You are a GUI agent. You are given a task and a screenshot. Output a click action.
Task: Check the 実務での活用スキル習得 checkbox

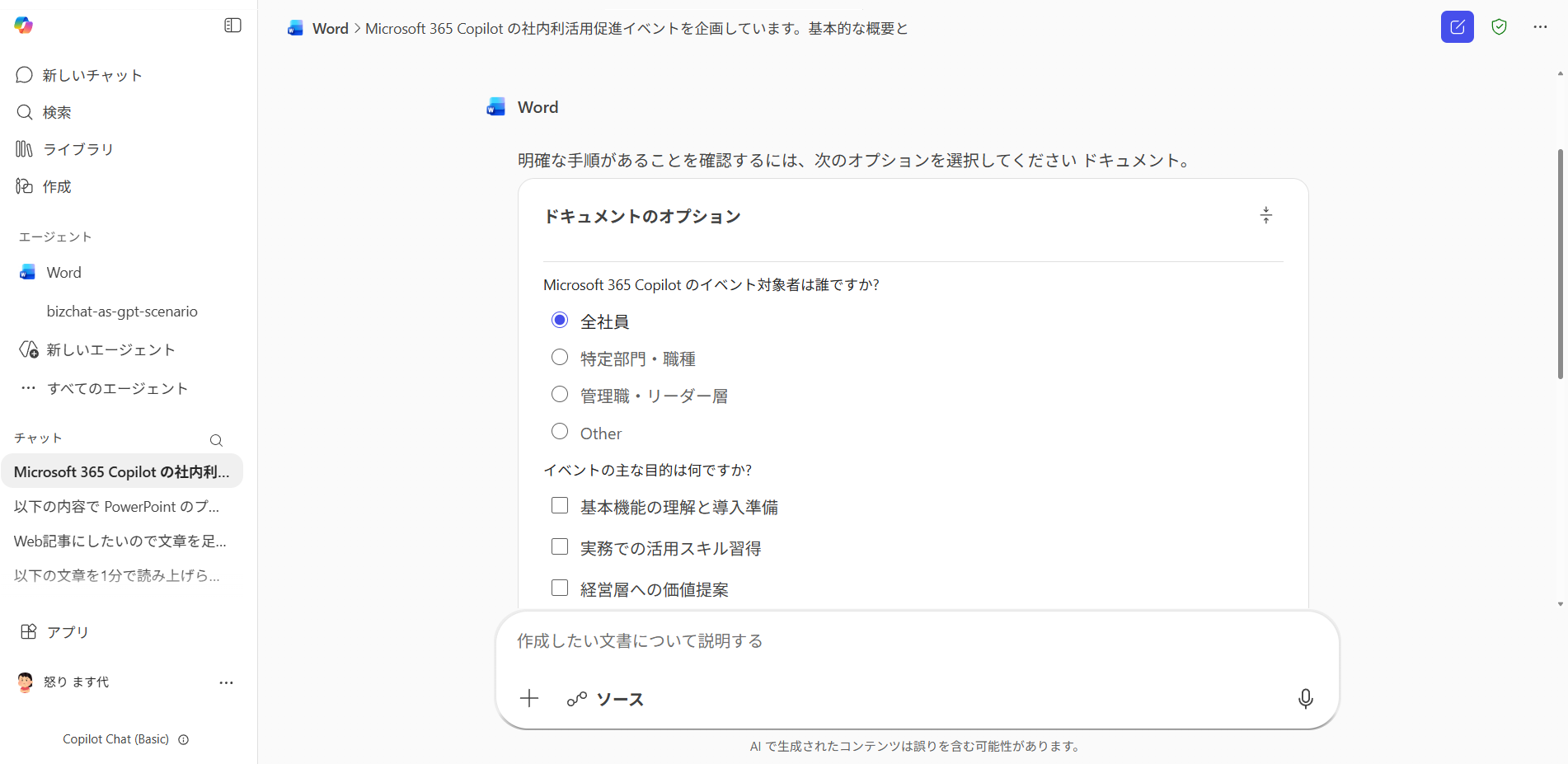click(x=560, y=547)
